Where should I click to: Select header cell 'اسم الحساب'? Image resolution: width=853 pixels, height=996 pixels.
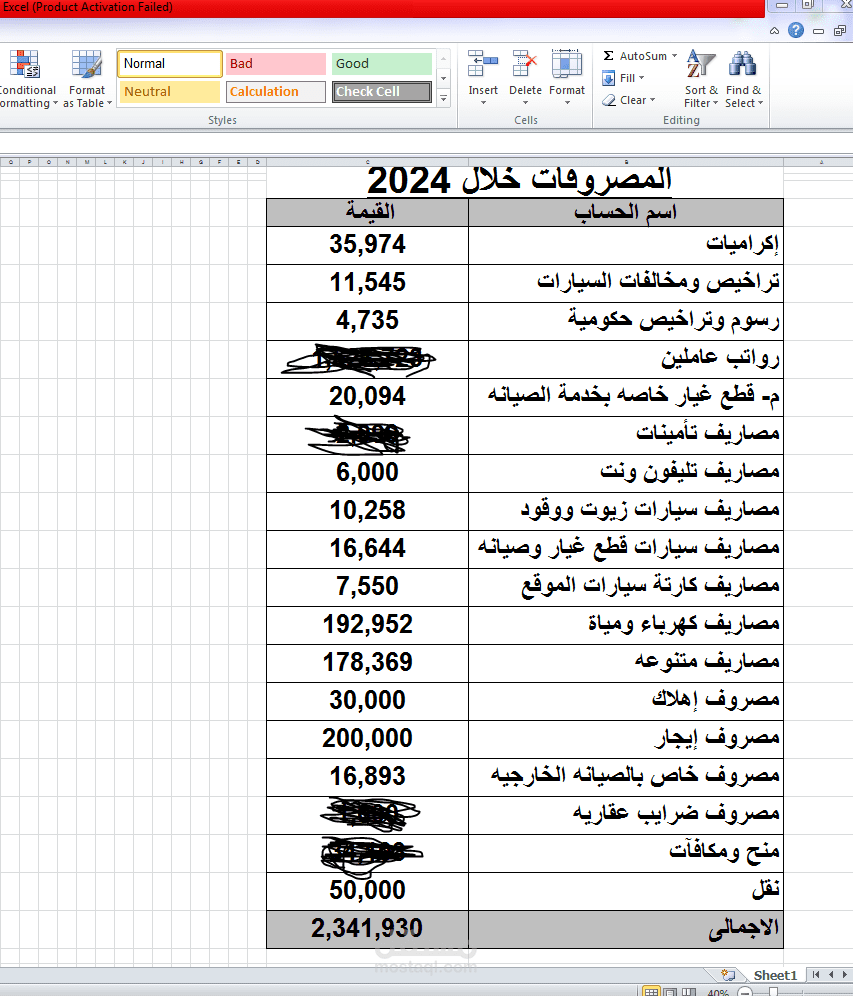coord(626,212)
